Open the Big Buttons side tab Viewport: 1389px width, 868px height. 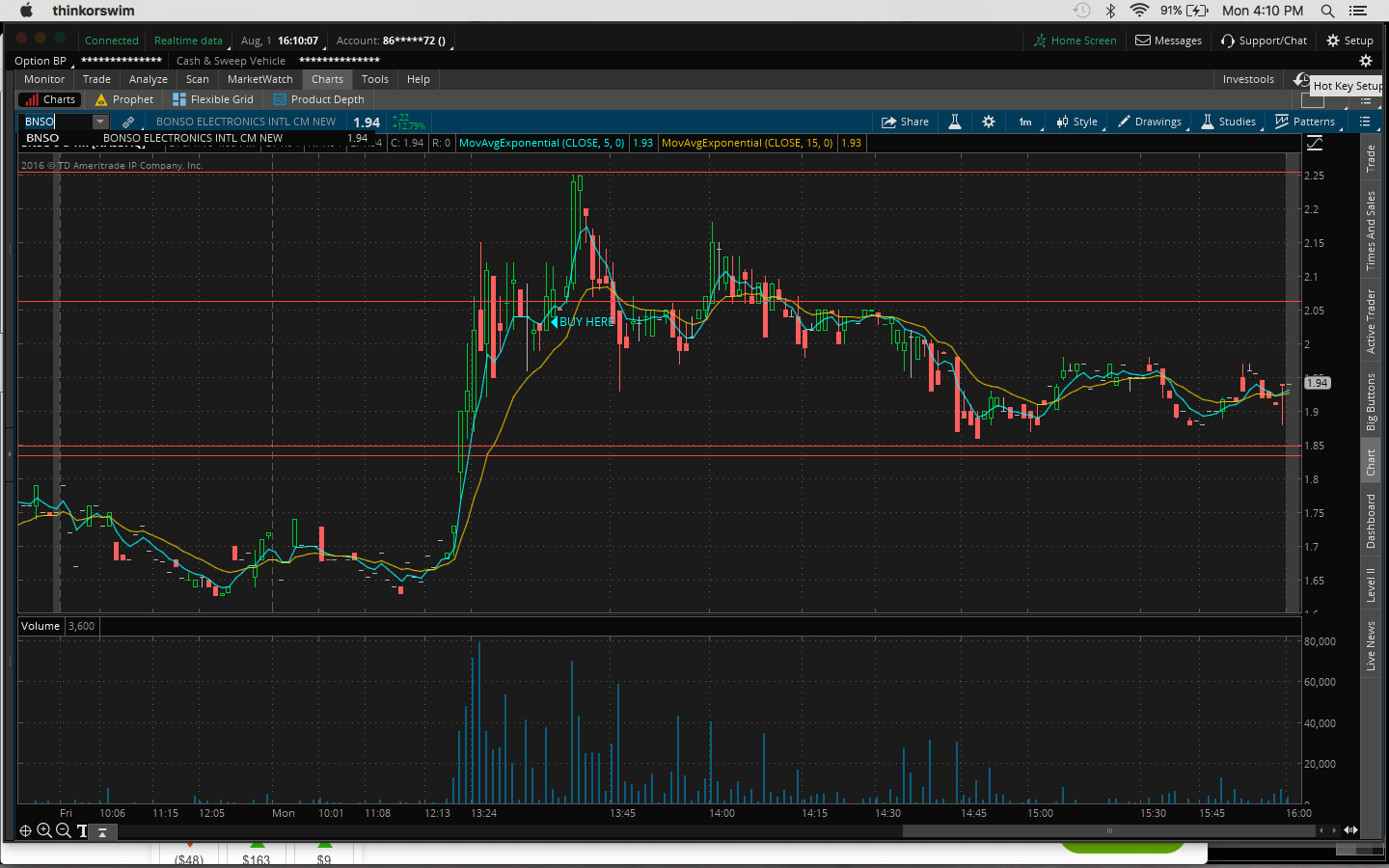point(1371,402)
